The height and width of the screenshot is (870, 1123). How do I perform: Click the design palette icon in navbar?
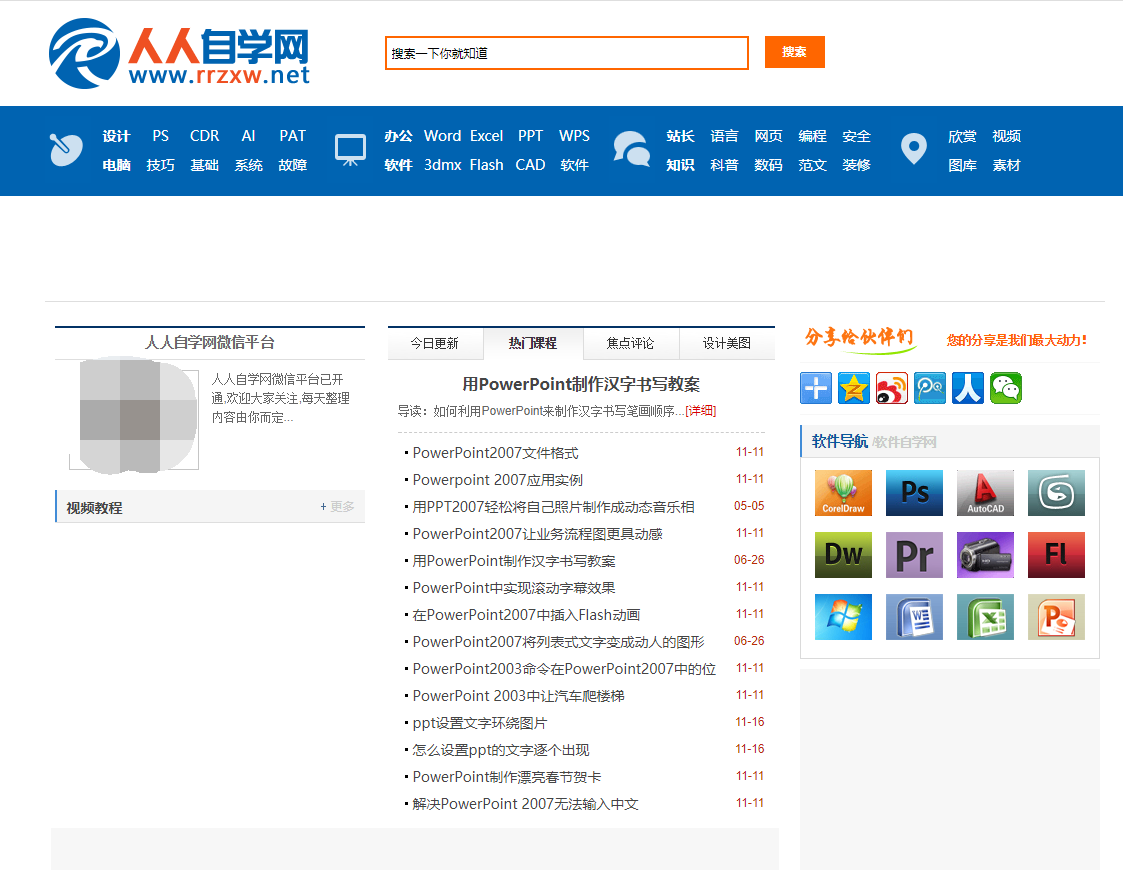point(66,150)
